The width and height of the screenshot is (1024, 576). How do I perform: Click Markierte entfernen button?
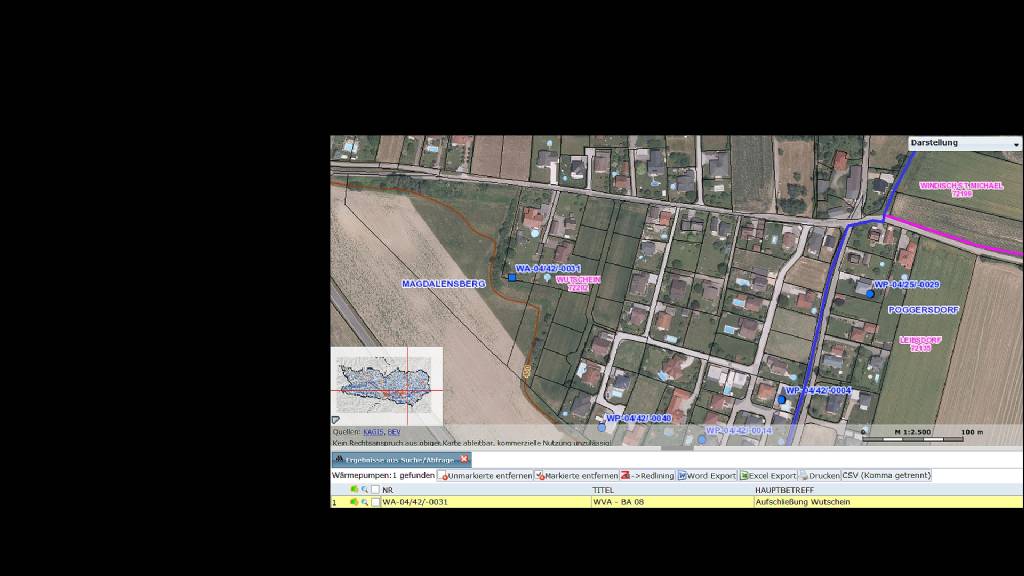tap(576, 475)
